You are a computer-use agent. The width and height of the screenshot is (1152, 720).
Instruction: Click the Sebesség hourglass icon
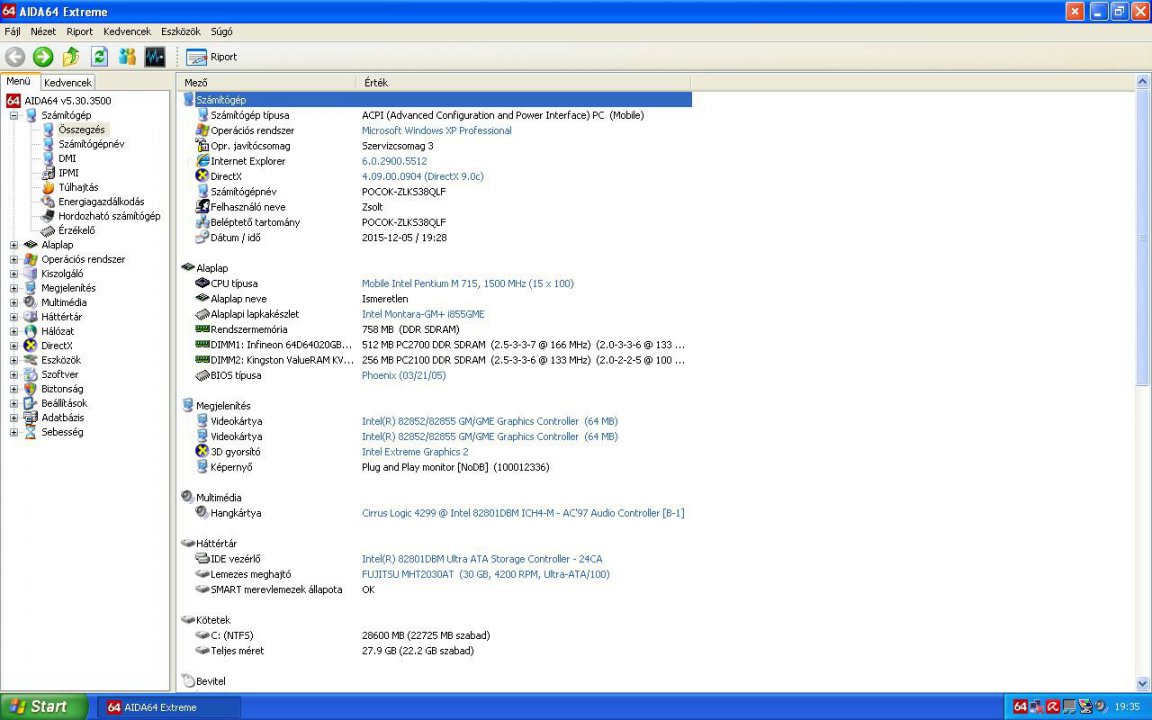tap(30, 432)
